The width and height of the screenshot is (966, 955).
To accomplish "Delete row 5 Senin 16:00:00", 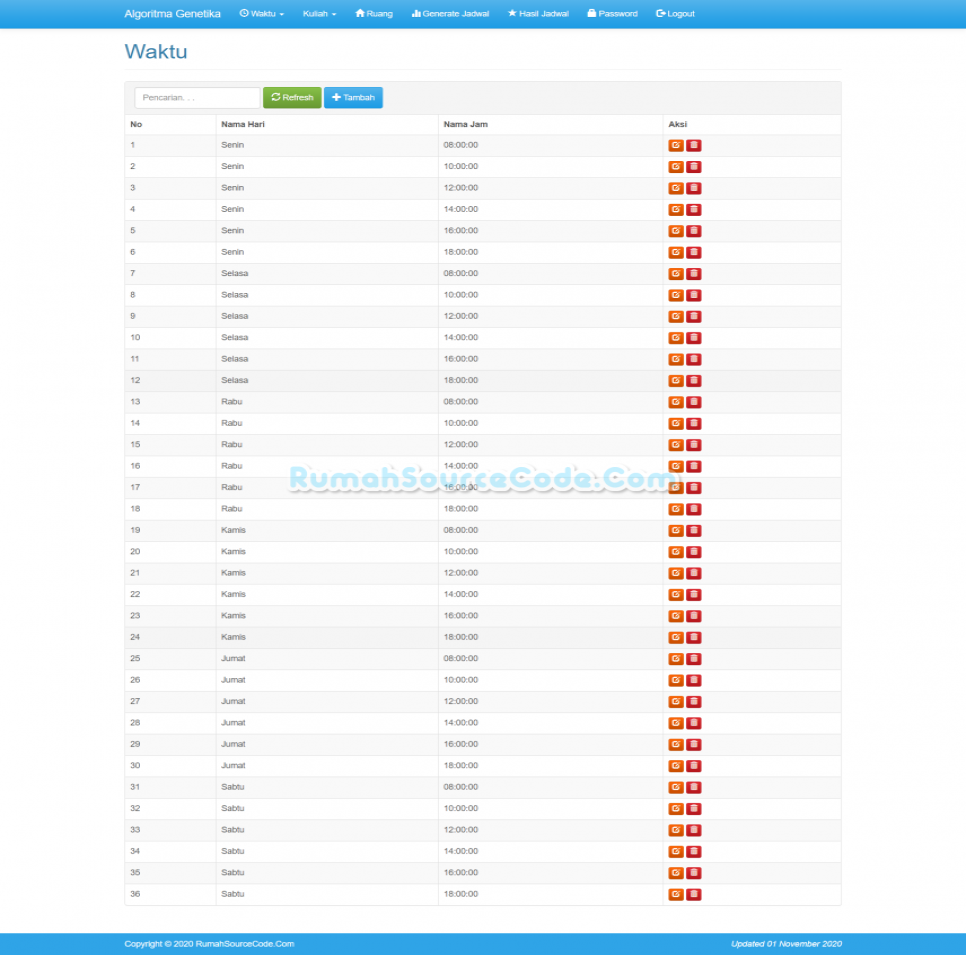I will [694, 230].
